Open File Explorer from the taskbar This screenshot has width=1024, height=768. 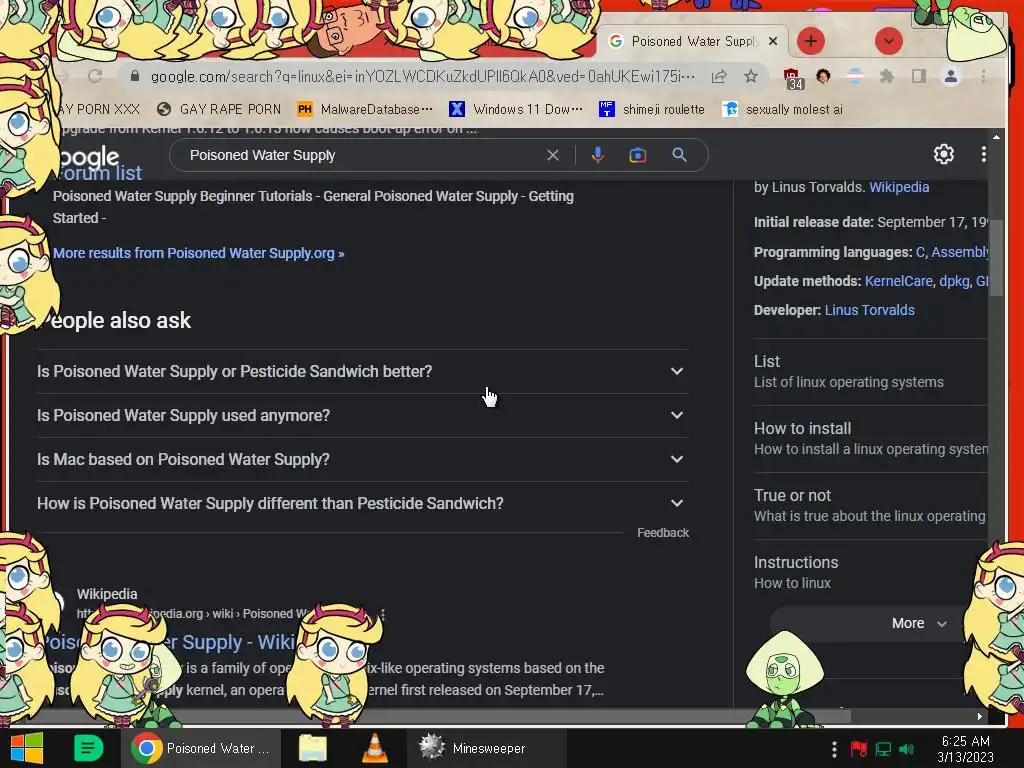pyautogui.click(x=313, y=748)
